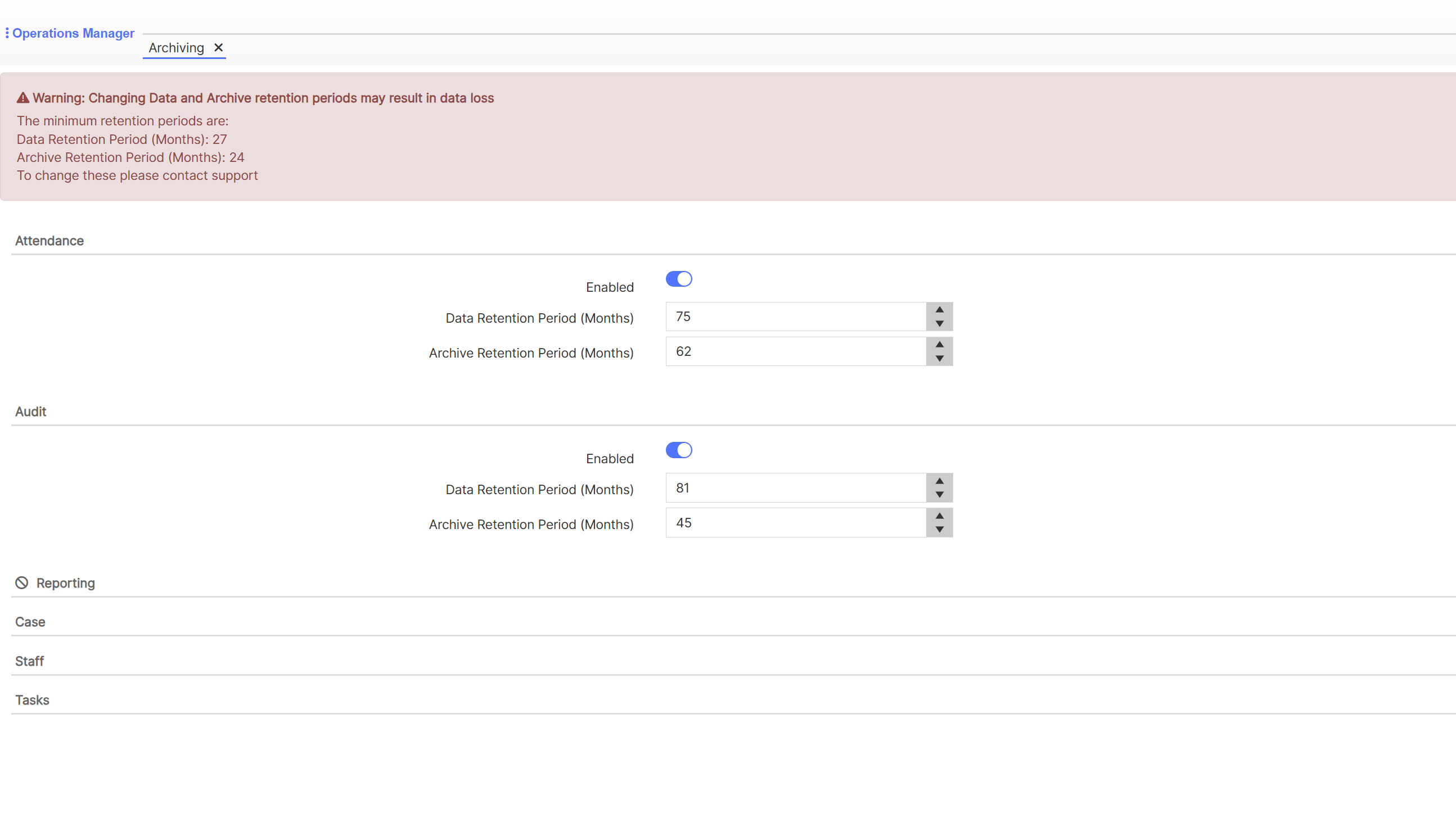Click the Operations Manager link
This screenshot has height=836, width=1456.
74,33
